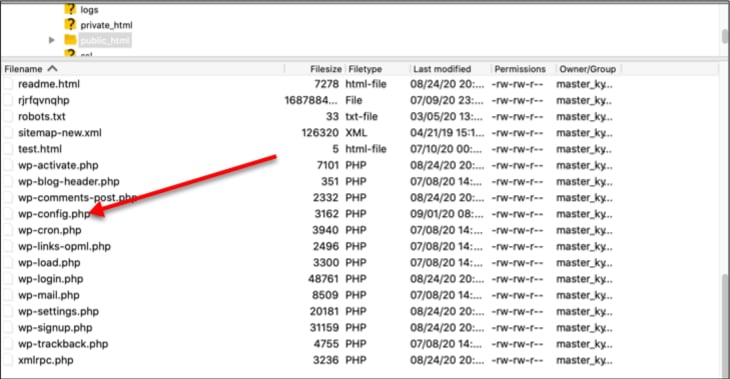
Task: Select file robots.txt
Action: coord(42,116)
